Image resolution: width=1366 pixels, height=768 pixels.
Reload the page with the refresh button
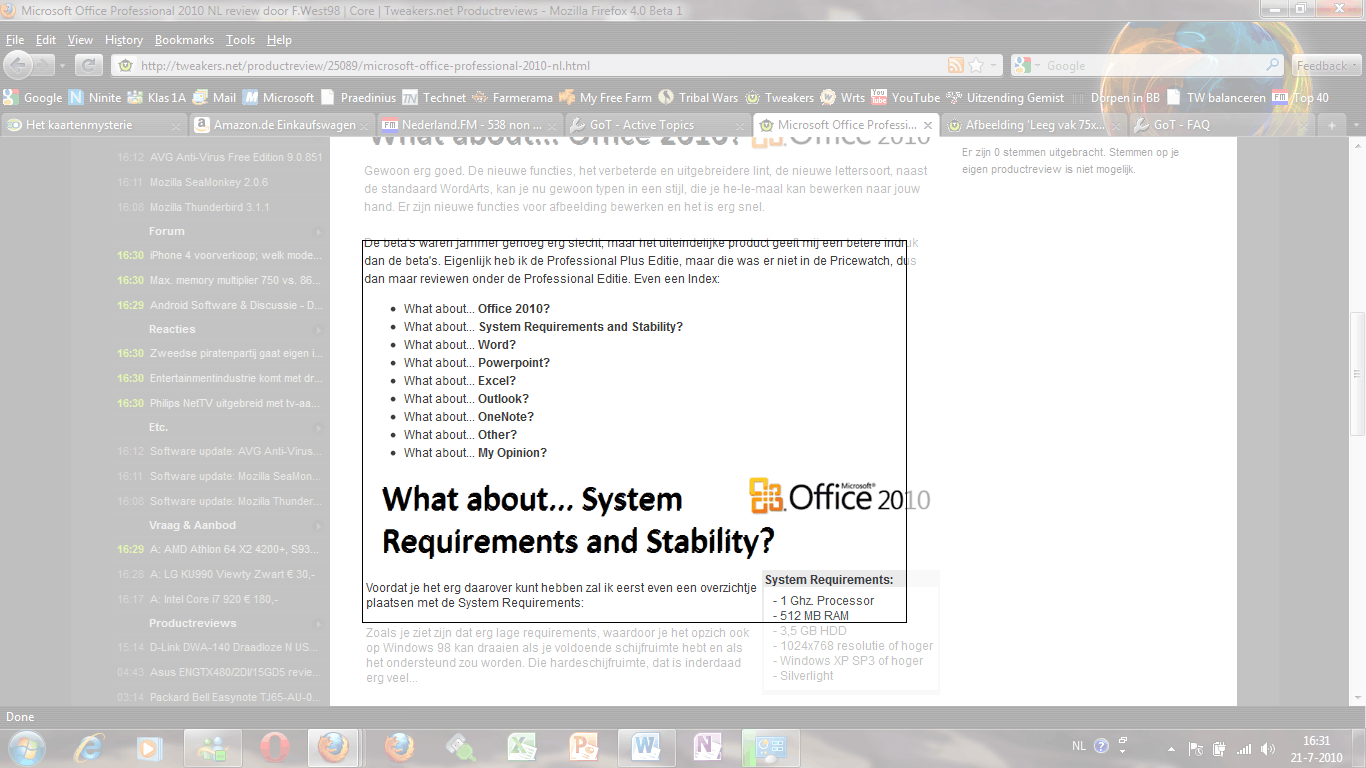coord(89,66)
